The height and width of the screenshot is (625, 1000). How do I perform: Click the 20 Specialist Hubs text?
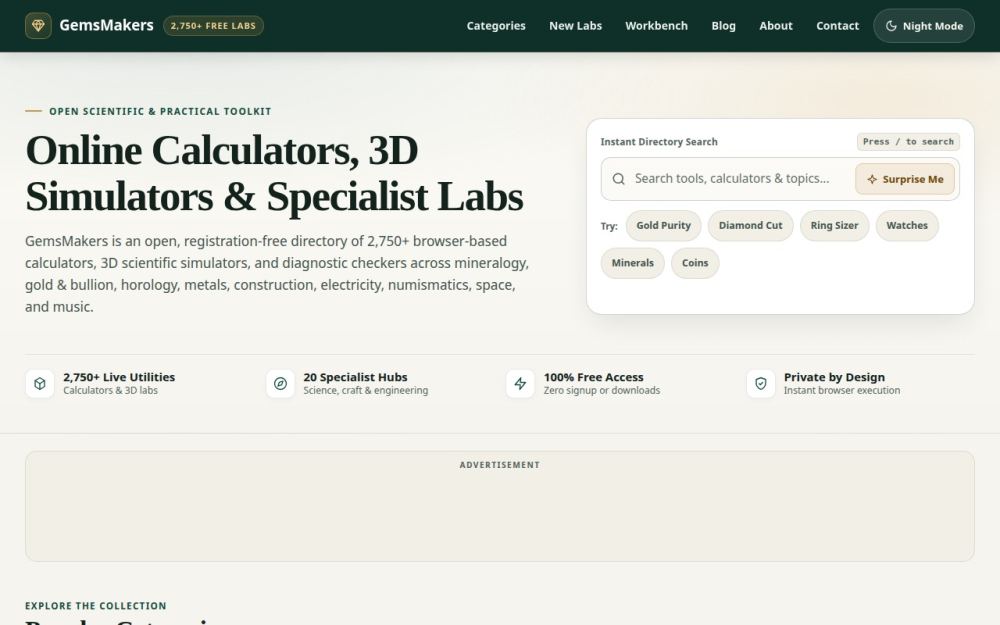click(x=355, y=377)
